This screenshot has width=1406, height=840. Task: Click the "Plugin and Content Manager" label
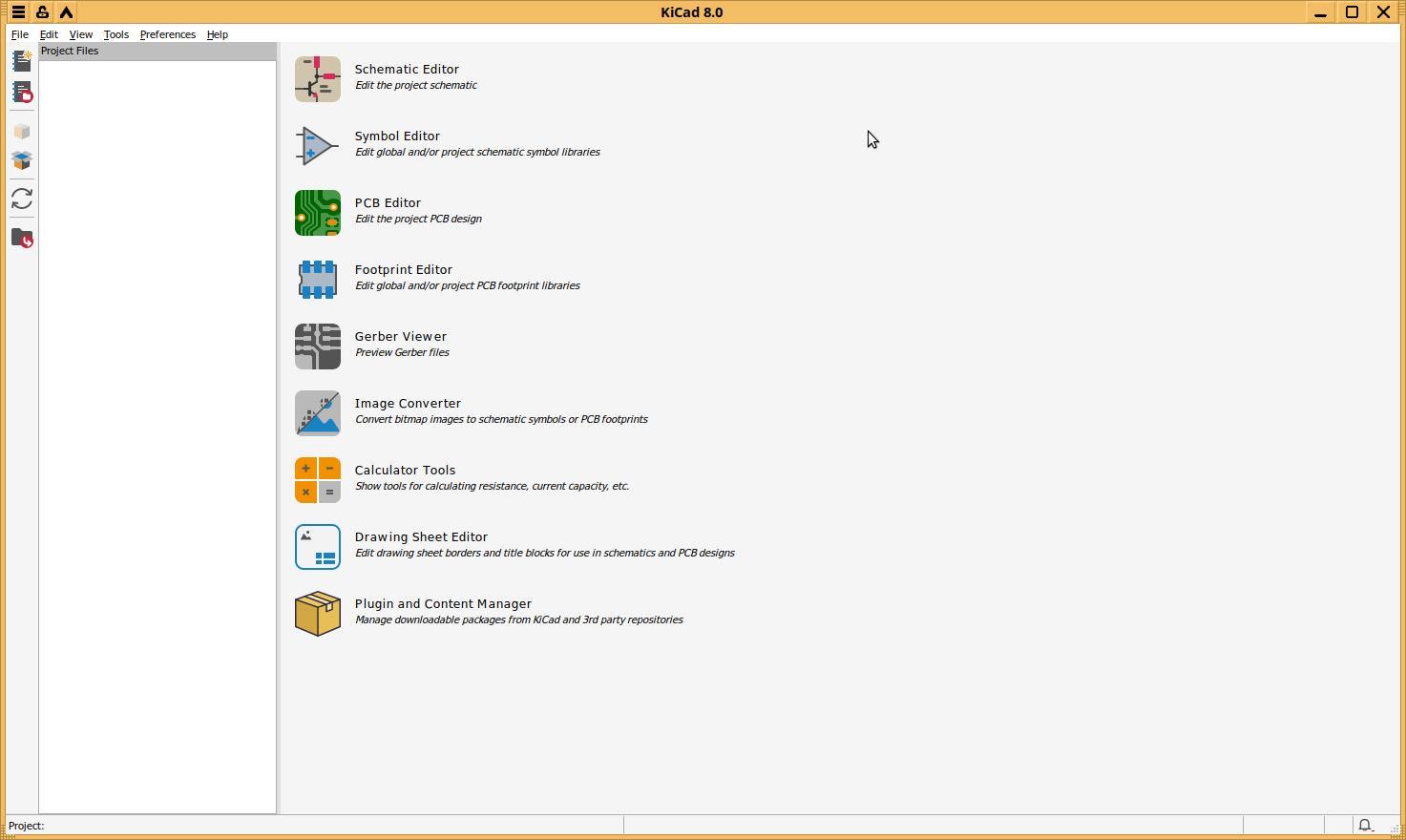coord(443,603)
